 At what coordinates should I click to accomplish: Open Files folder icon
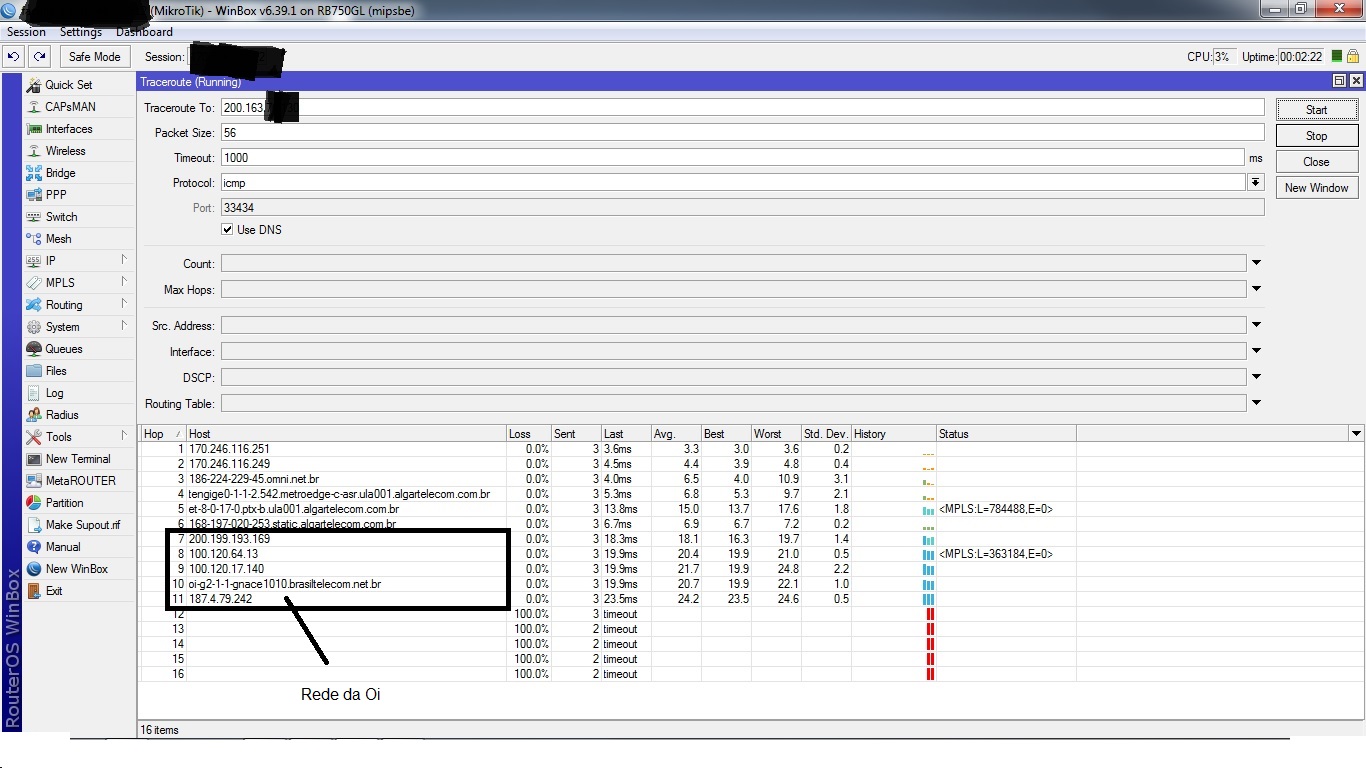34,371
